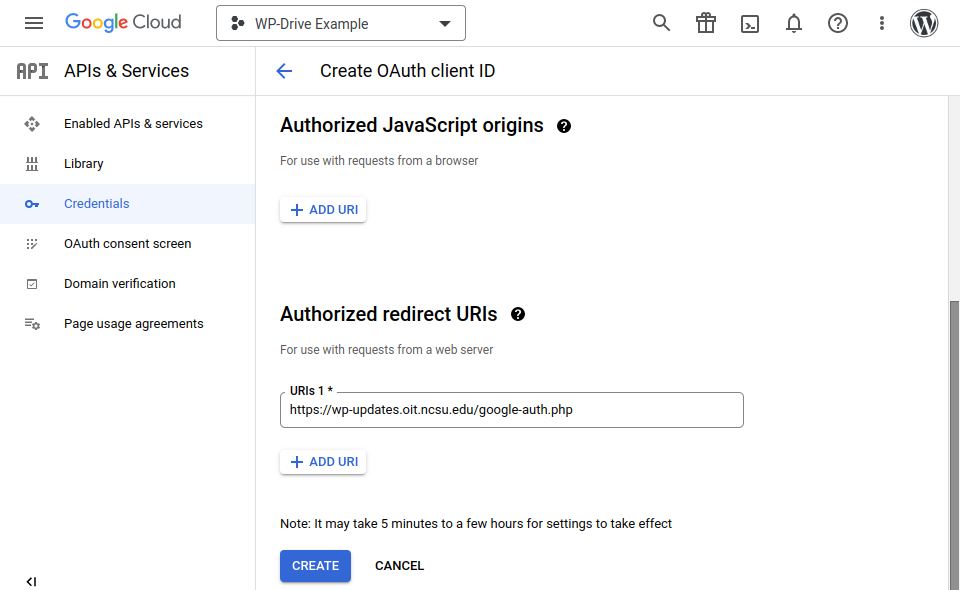Open notifications bell

pyautogui.click(x=794, y=22)
